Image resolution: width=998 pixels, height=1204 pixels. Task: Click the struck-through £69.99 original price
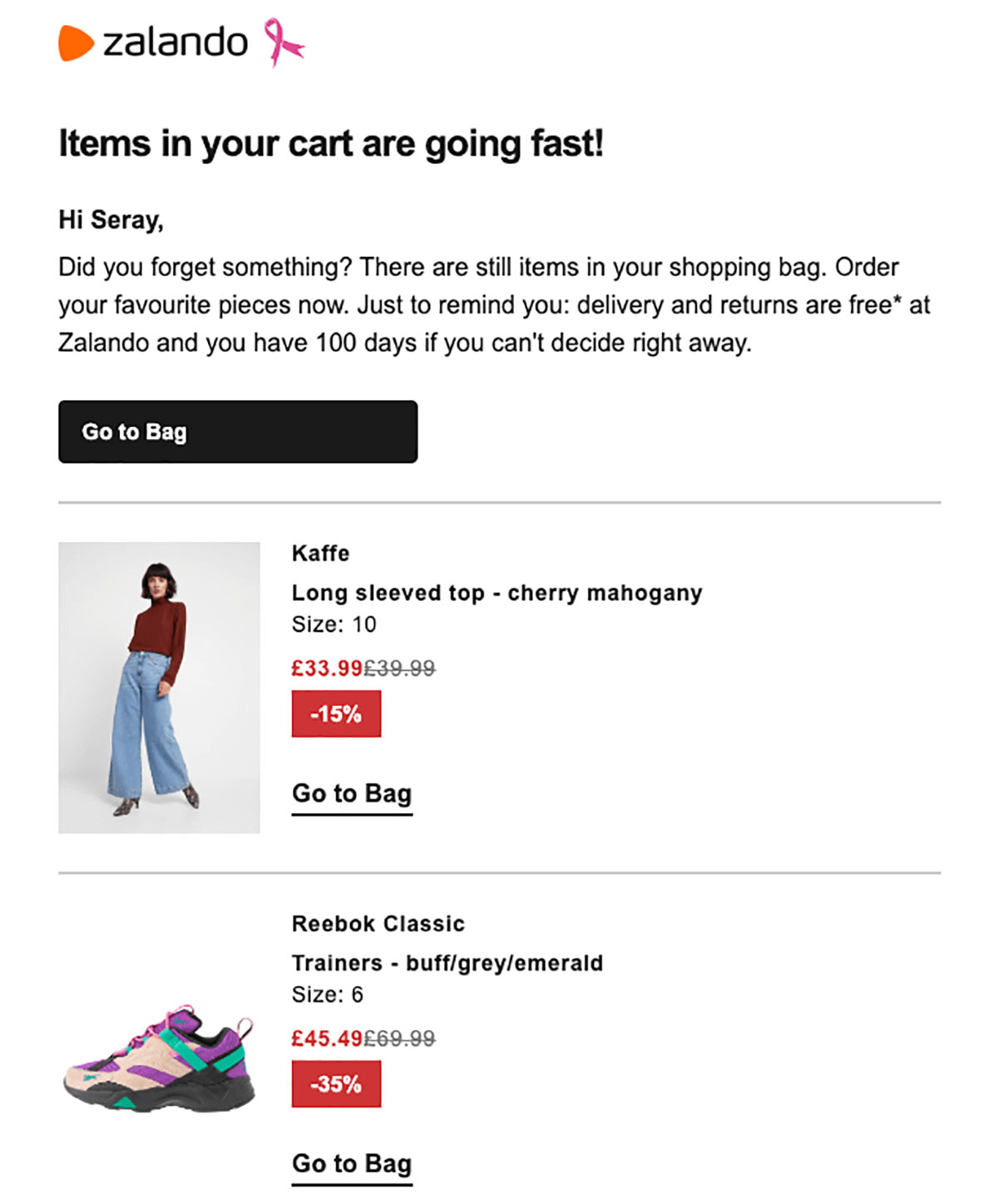coord(398,1039)
